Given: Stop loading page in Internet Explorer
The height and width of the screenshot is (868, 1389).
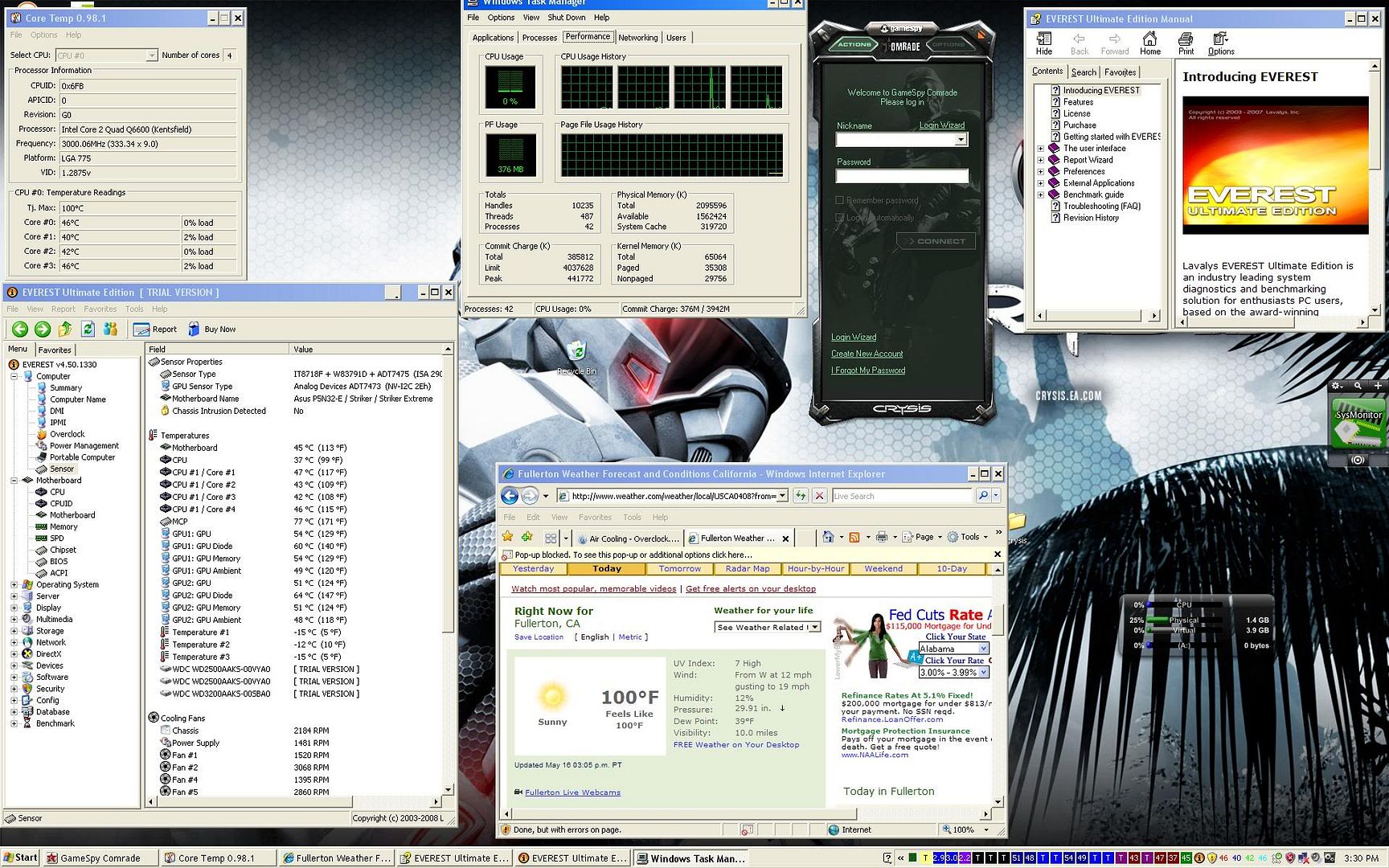Looking at the screenshot, I should tap(819, 496).
